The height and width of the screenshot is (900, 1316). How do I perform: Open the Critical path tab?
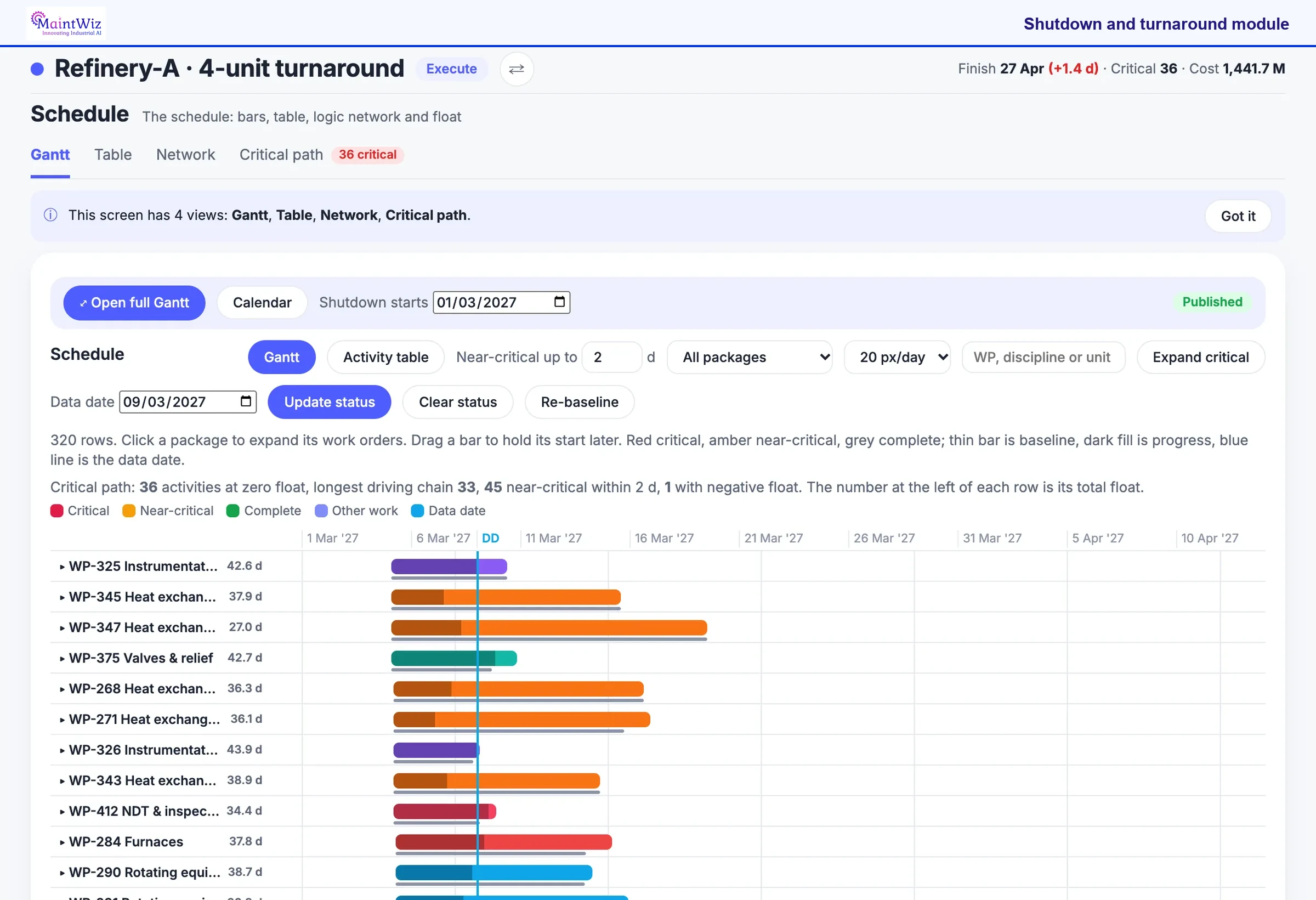281,155
